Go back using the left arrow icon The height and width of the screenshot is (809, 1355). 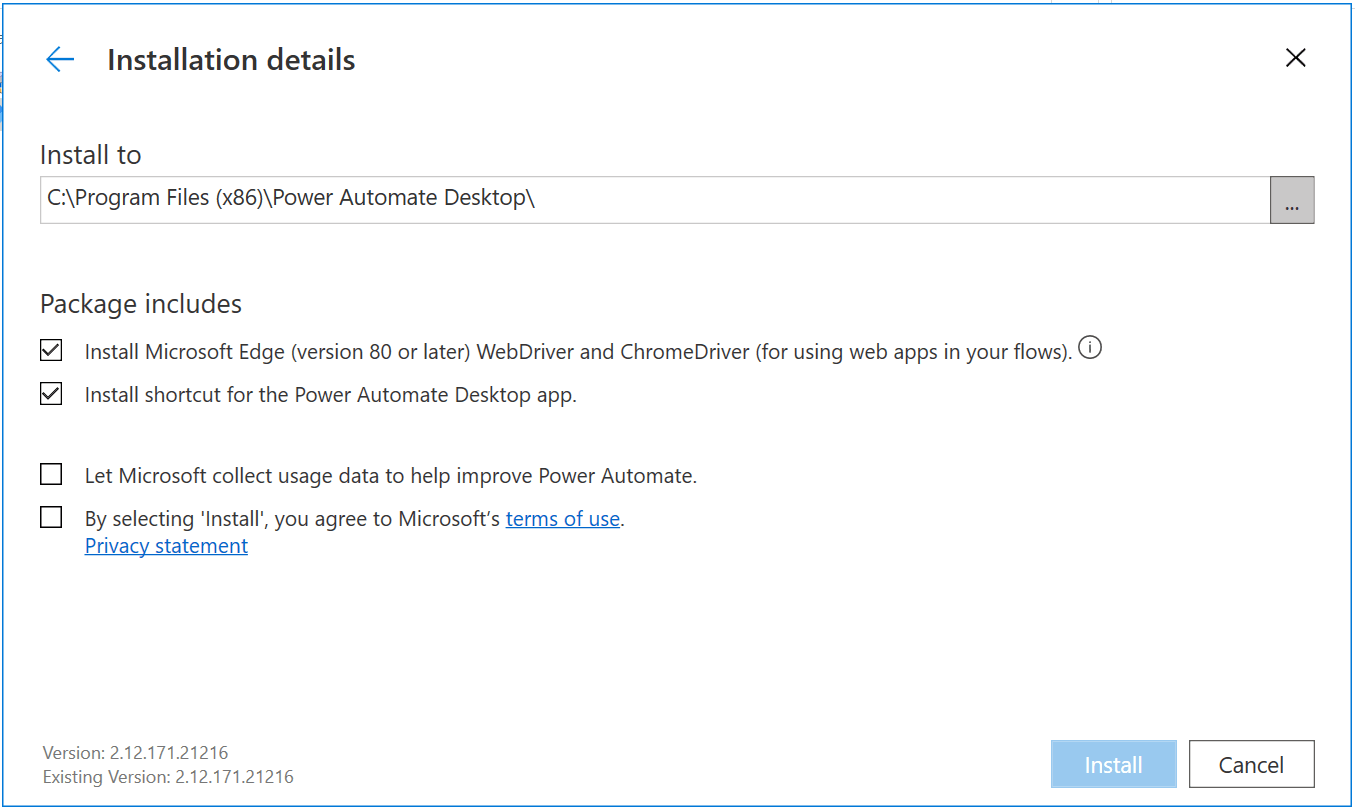click(x=60, y=60)
